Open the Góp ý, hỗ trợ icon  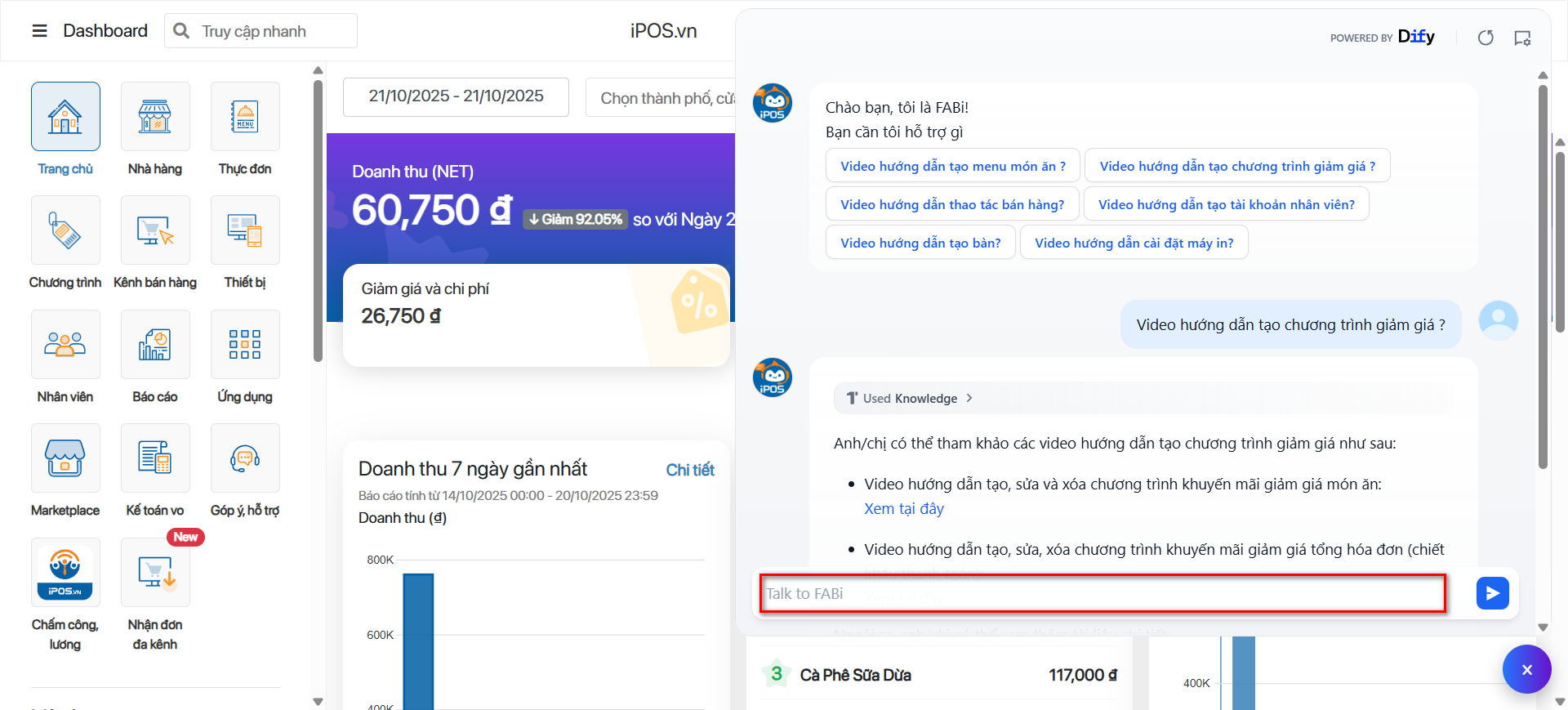[245, 458]
